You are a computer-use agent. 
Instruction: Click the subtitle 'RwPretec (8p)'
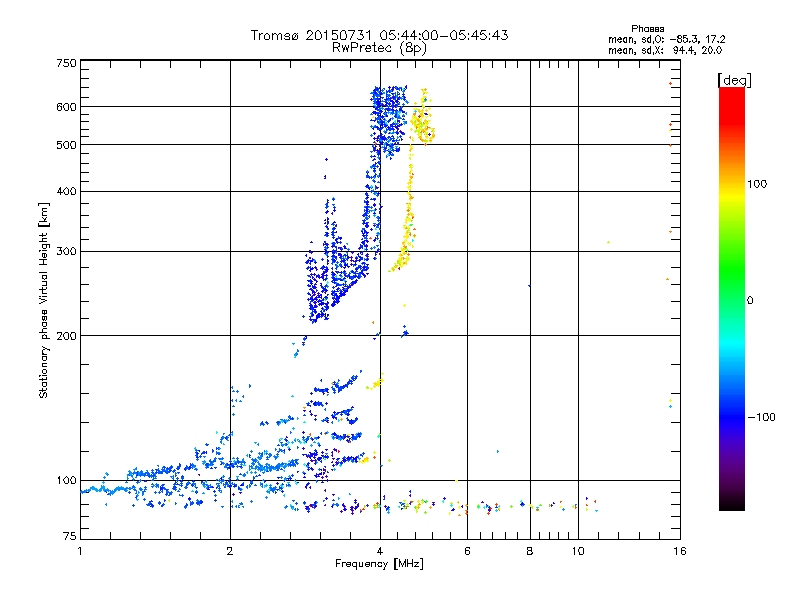[x=379, y=48]
